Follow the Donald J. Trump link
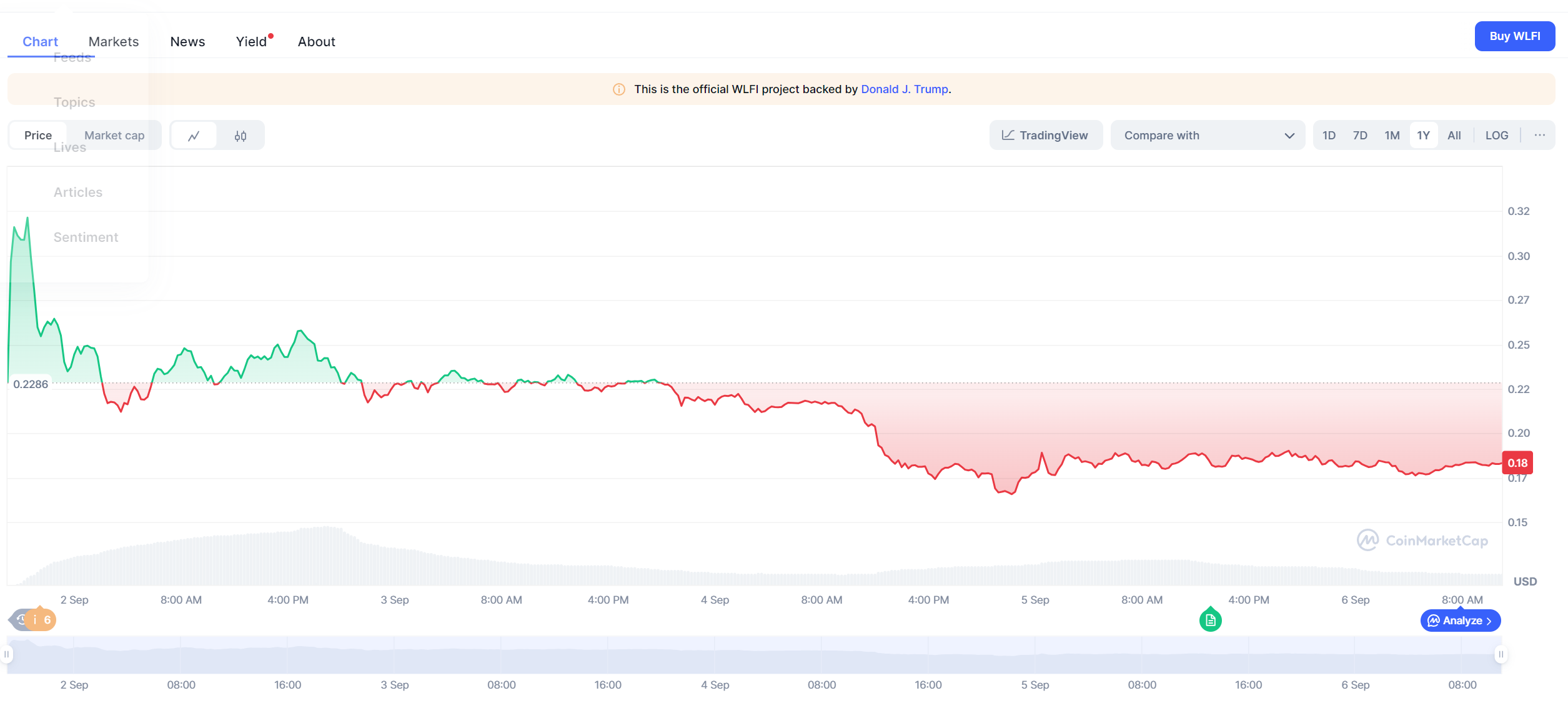 [x=905, y=89]
